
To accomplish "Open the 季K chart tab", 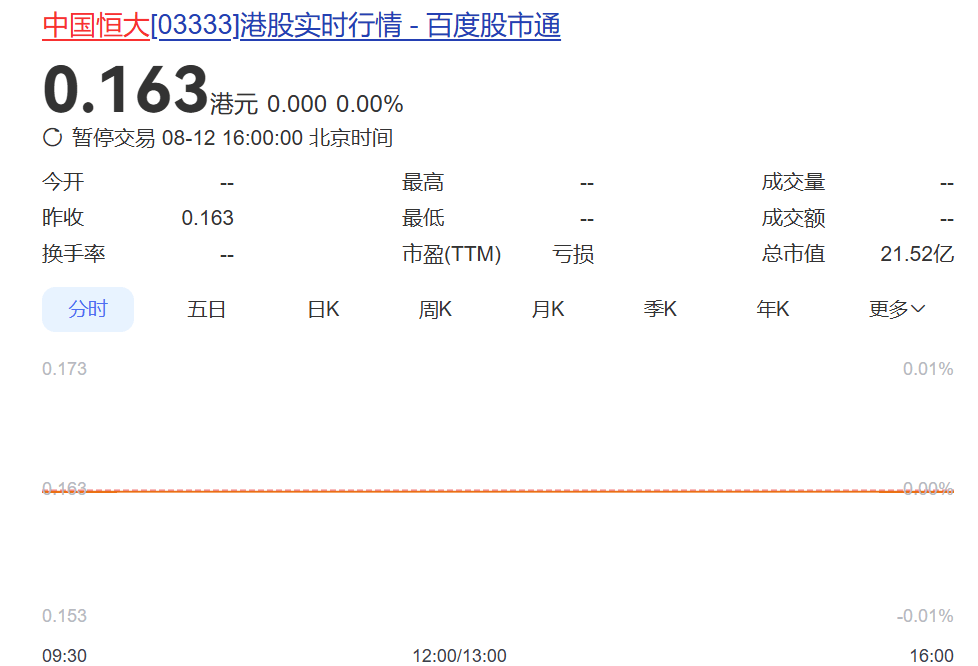I will pyautogui.click(x=660, y=309).
